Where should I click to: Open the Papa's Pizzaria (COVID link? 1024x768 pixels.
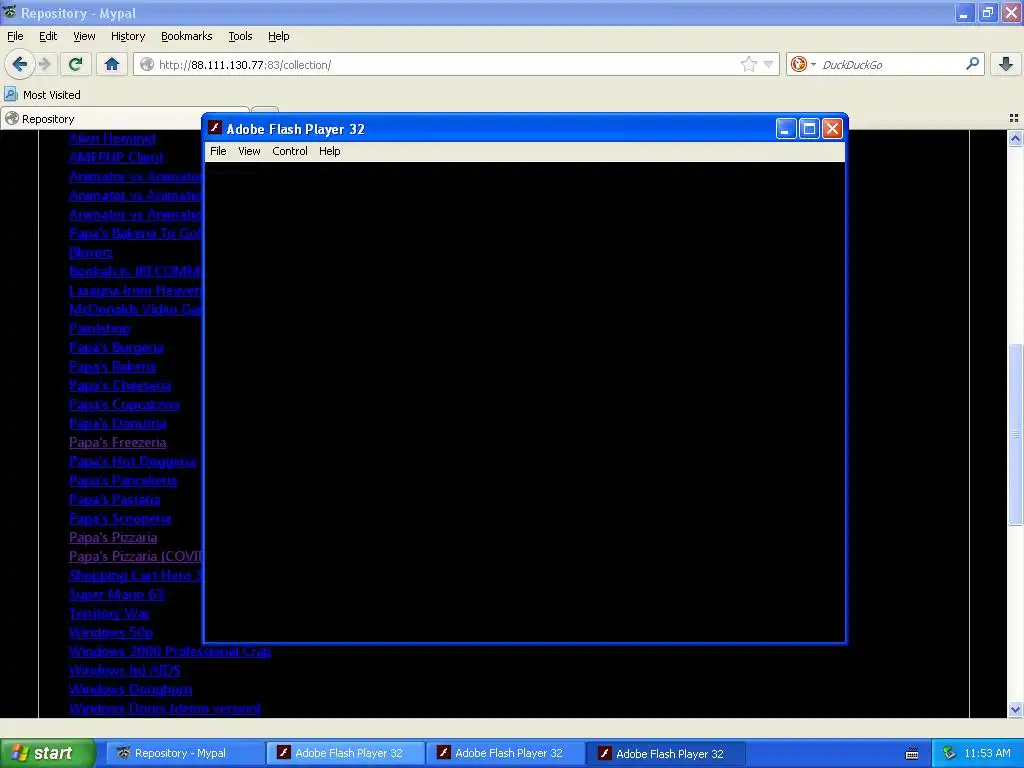pos(136,556)
